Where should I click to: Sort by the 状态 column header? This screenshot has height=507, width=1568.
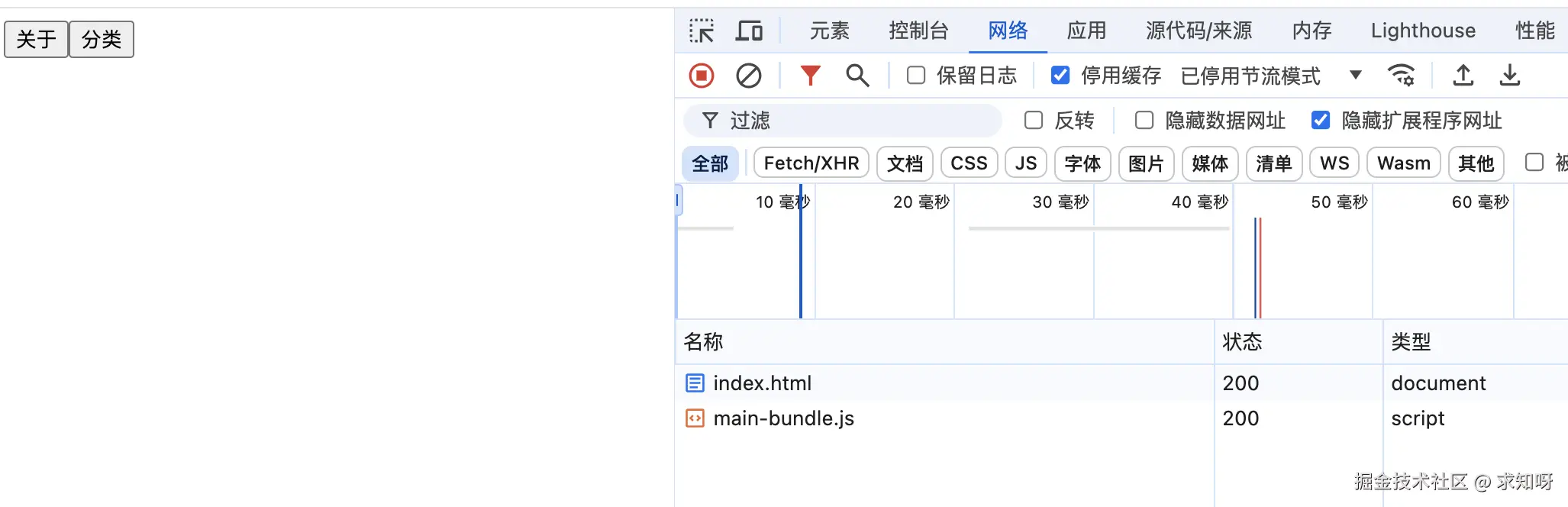[x=1299, y=341]
